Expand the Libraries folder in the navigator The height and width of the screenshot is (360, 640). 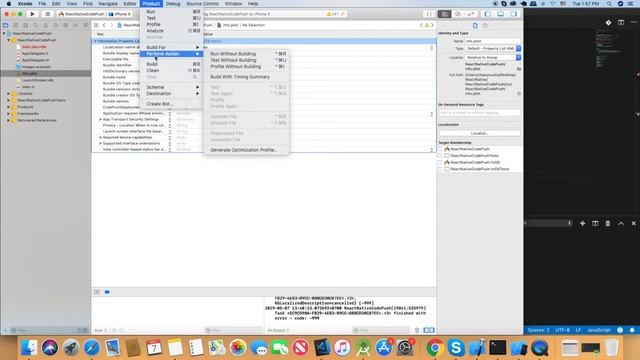[x=8, y=93]
